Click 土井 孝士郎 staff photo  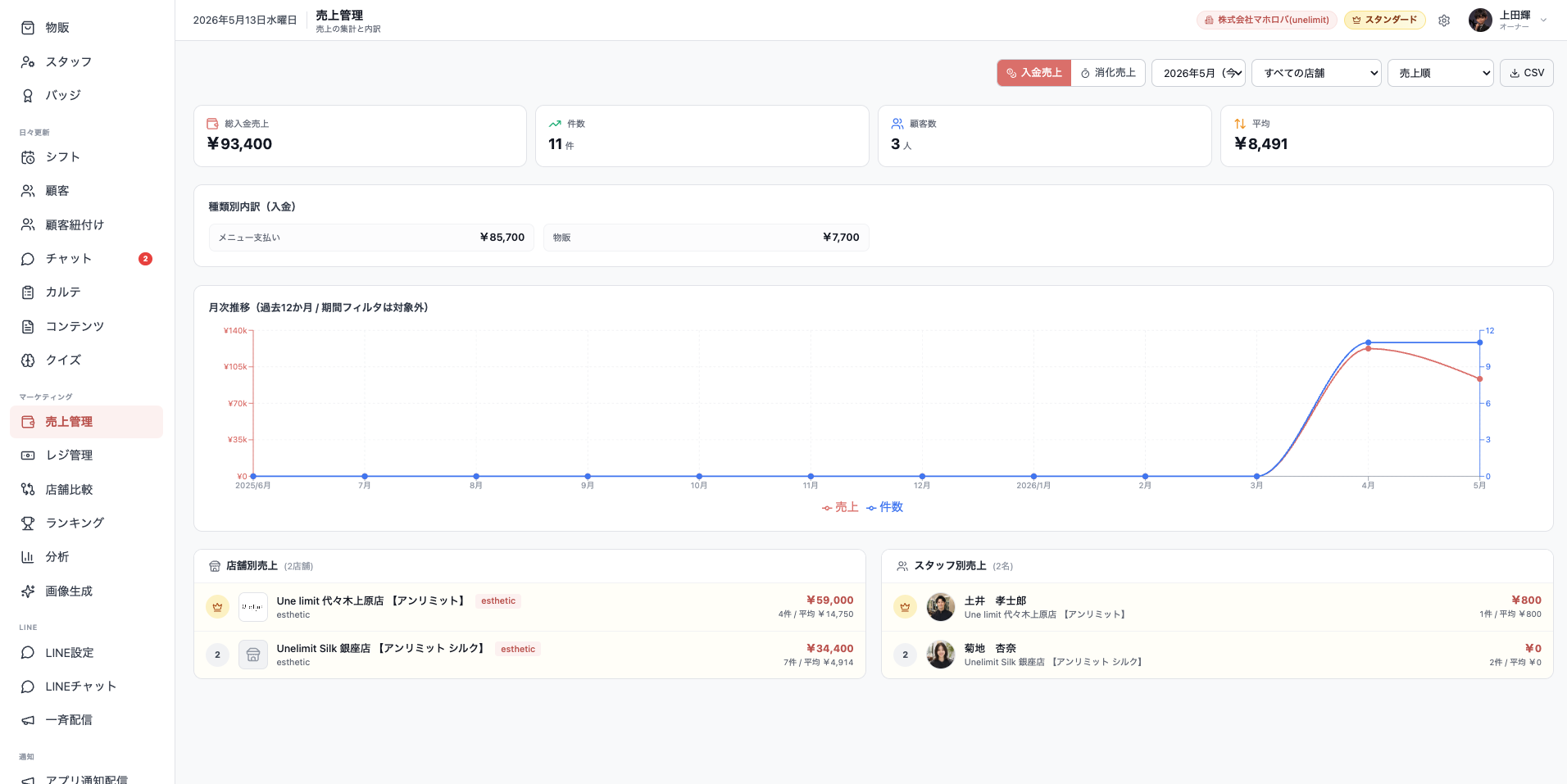[941, 607]
